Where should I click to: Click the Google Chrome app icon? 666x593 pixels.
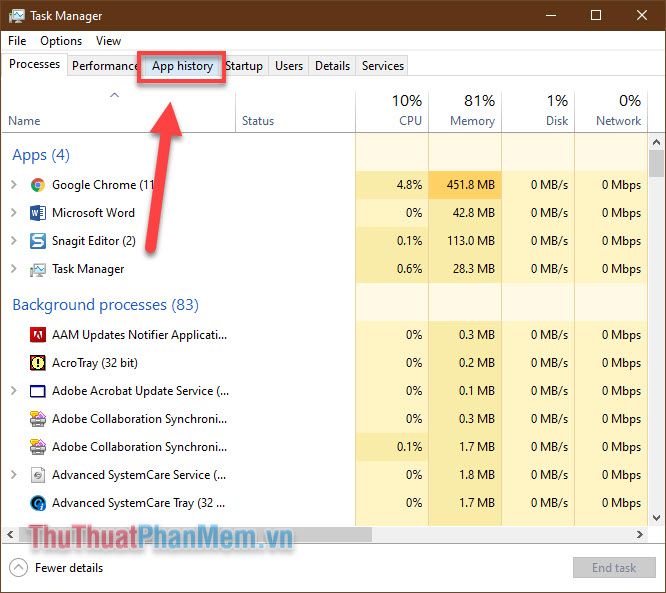point(38,185)
